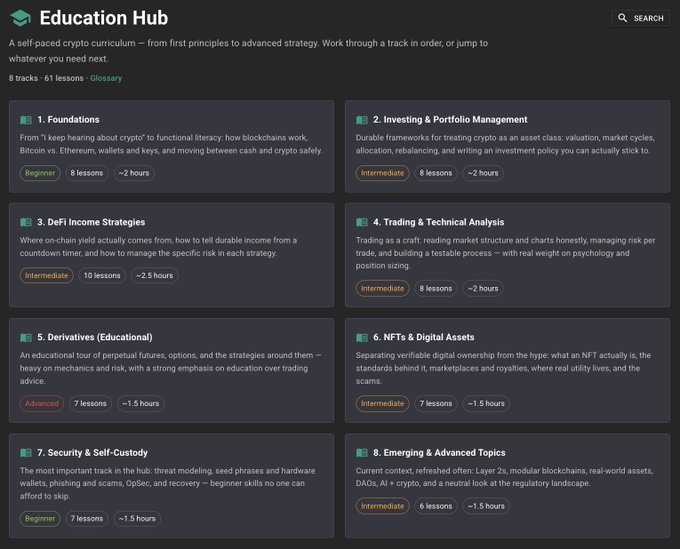Click '8 lessons' chip on Foundations card

click(x=87, y=173)
